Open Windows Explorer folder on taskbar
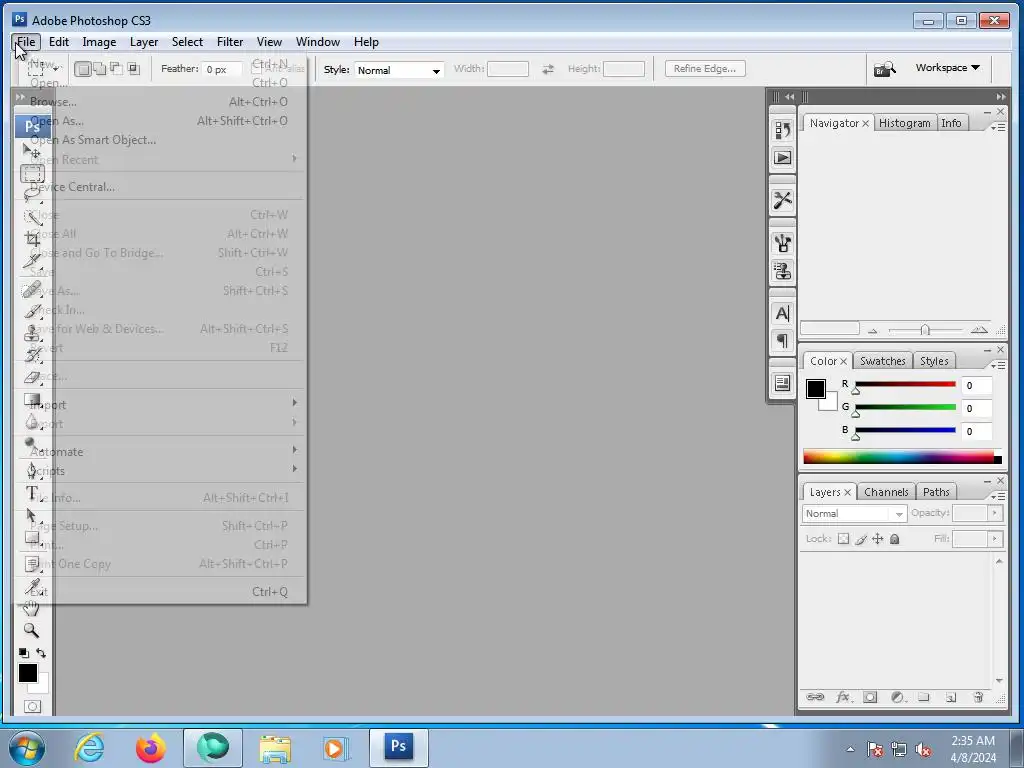This screenshot has width=1024, height=768. pos(275,748)
